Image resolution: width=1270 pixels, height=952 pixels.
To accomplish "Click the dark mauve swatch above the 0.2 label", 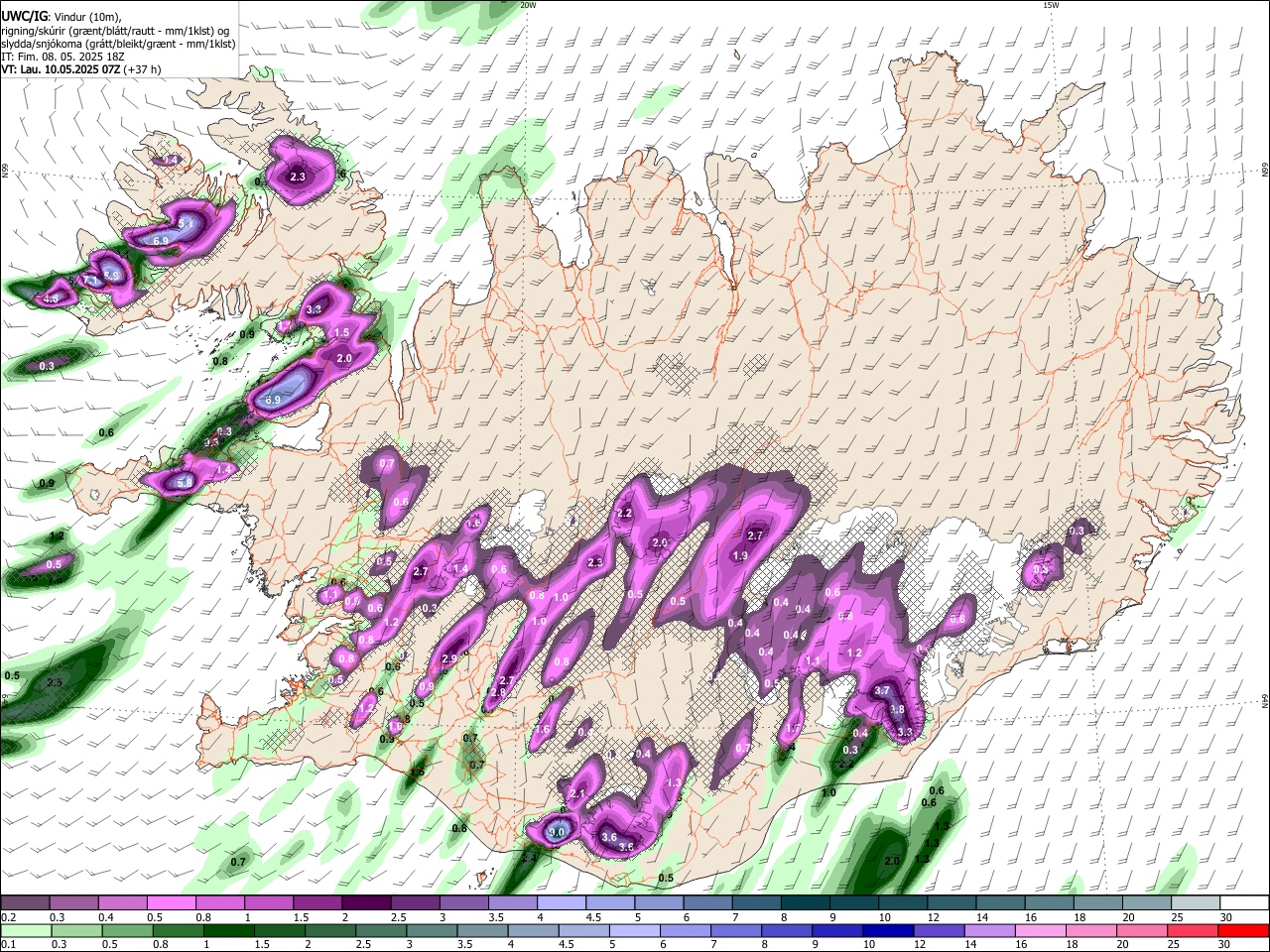I will pos(24,902).
